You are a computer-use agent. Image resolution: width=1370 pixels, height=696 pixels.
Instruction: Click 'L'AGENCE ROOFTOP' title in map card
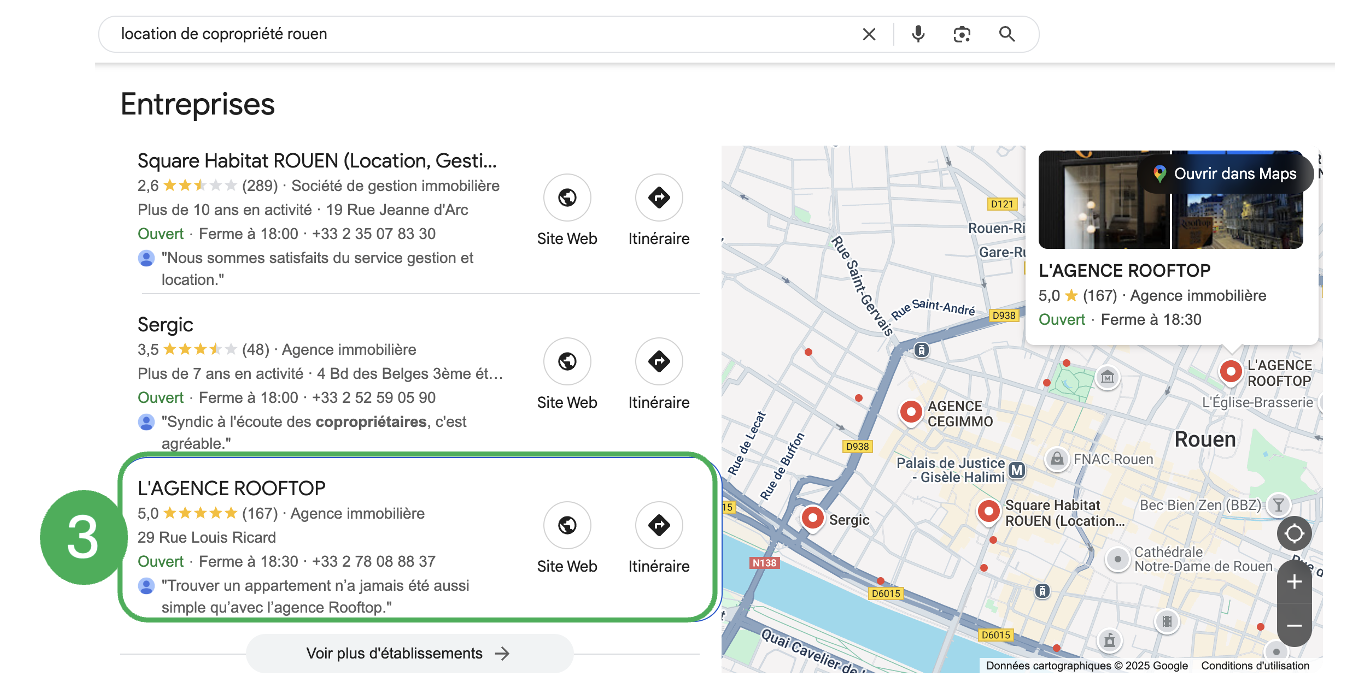[1125, 271]
